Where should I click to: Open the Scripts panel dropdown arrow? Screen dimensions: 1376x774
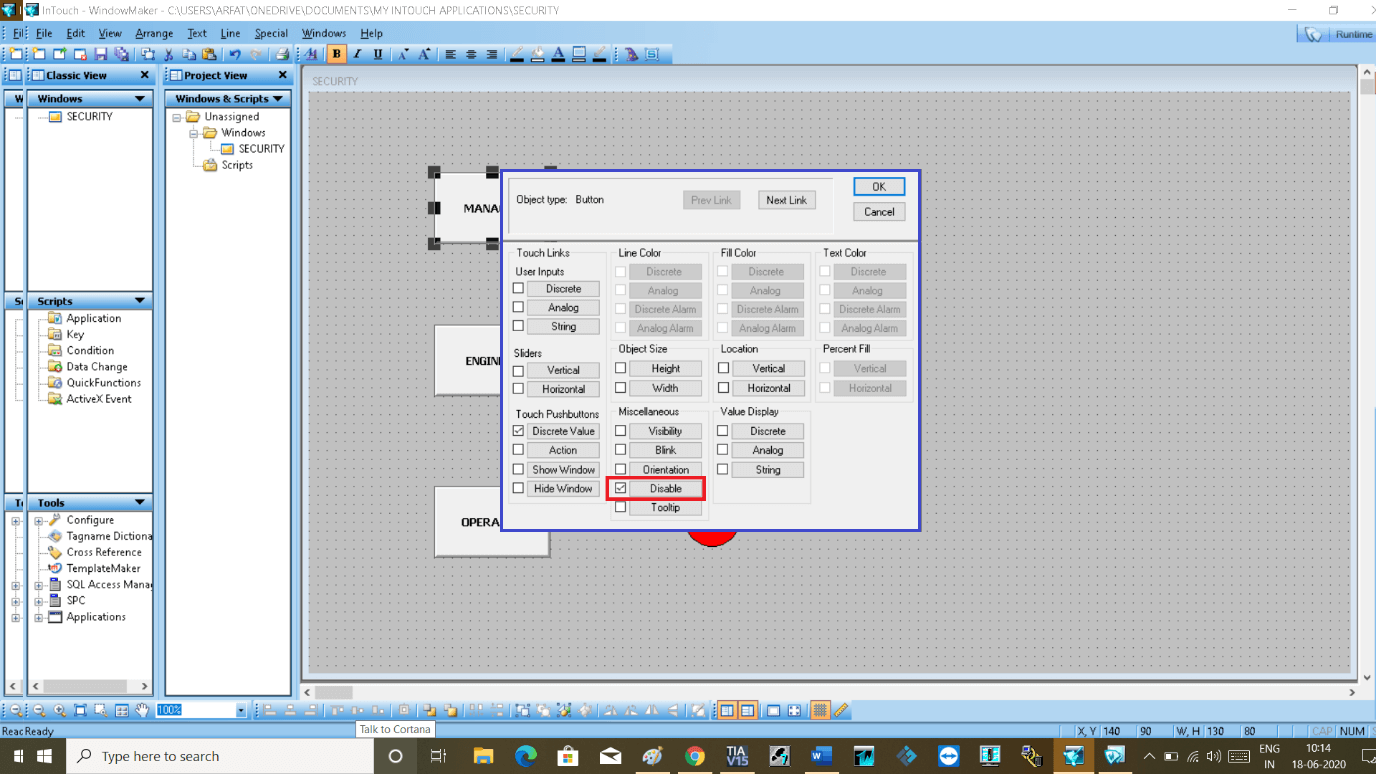[140, 301]
